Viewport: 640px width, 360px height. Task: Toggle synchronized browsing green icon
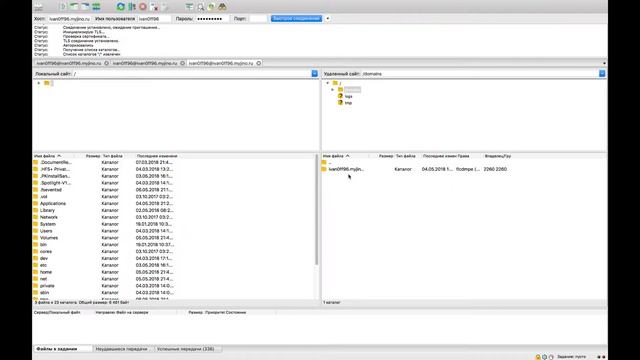211,7
